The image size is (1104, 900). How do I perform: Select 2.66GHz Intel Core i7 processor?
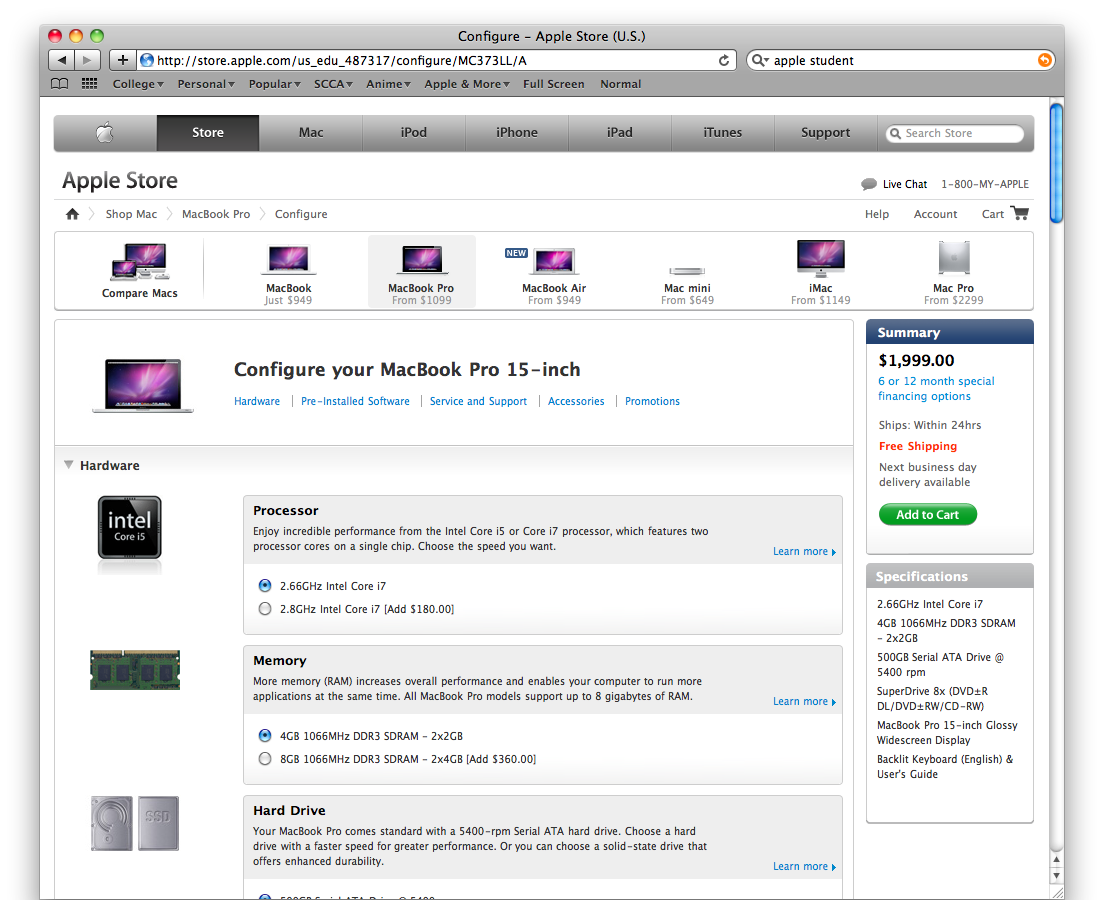click(265, 585)
